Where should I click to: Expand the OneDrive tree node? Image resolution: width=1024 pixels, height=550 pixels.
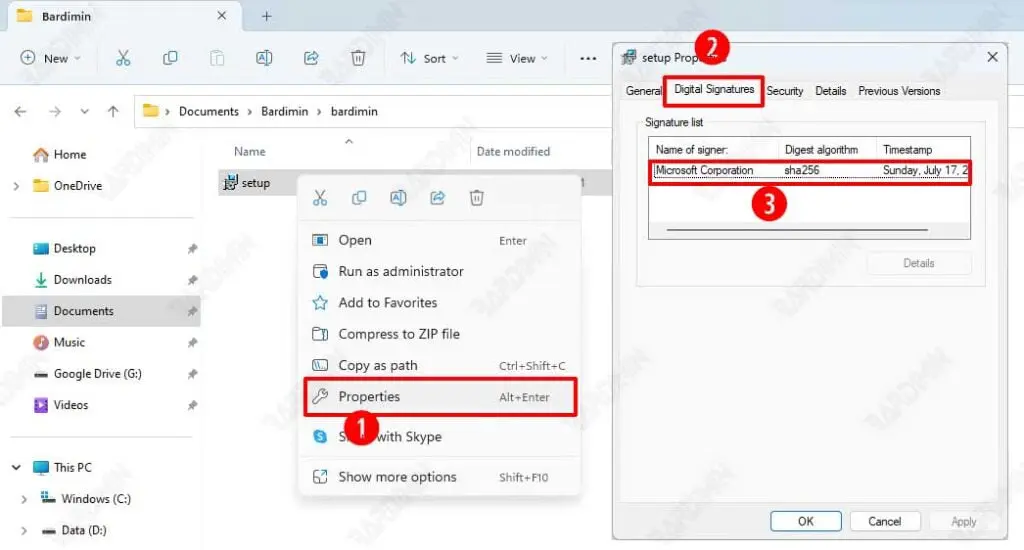click(x=16, y=186)
